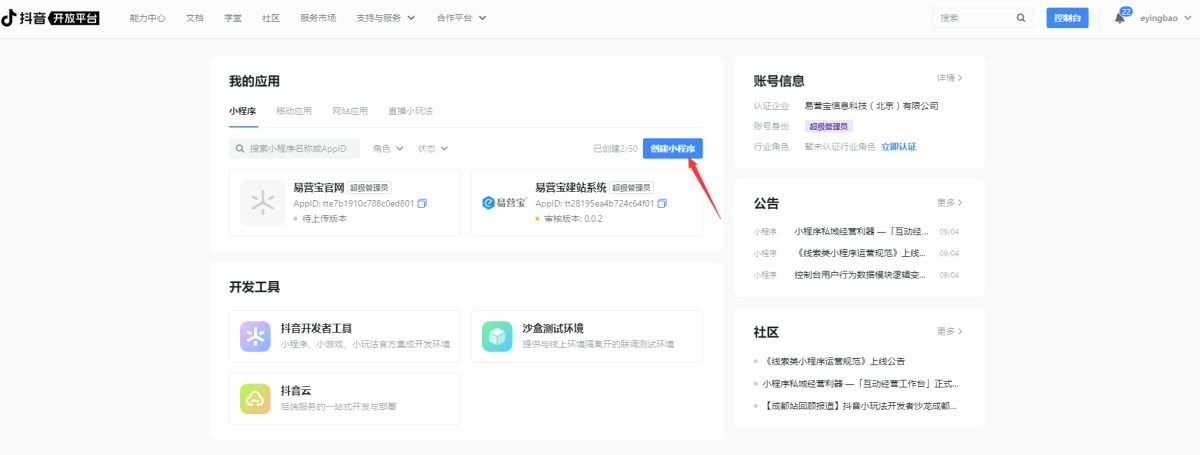Open 社区 in top navigation
The image size is (1200, 455).
point(271,18)
